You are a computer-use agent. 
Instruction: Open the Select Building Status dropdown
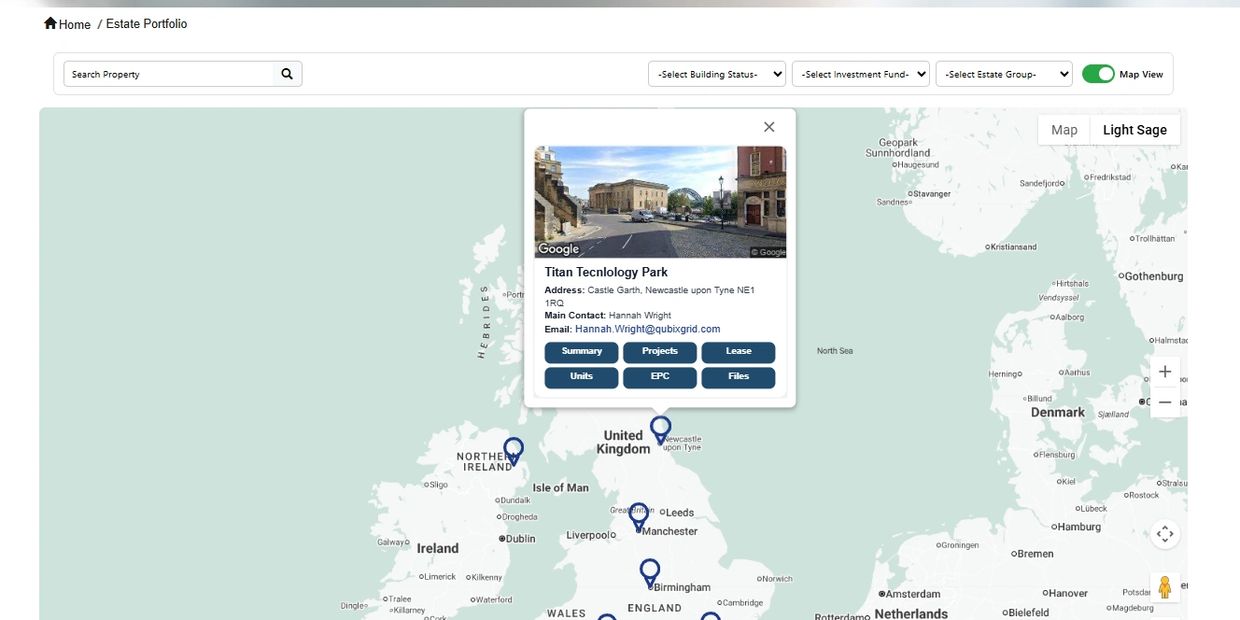click(x=717, y=74)
